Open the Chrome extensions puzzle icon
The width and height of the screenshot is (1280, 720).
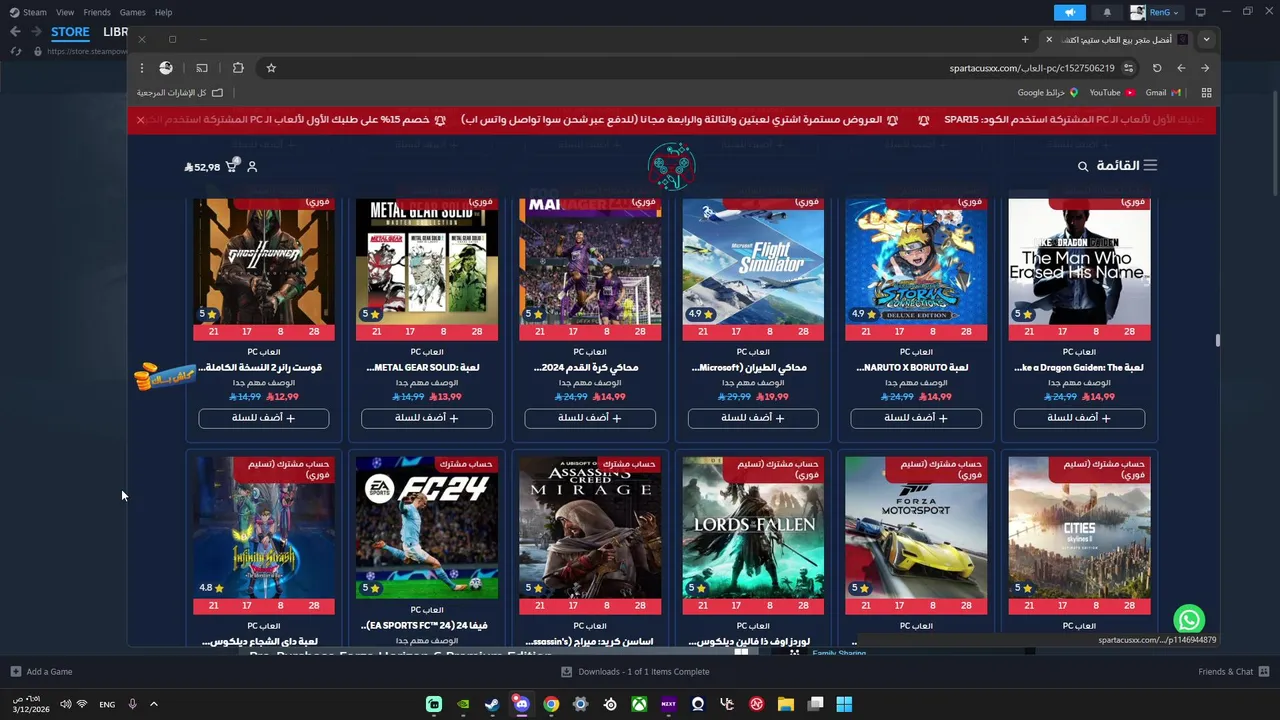[238, 68]
